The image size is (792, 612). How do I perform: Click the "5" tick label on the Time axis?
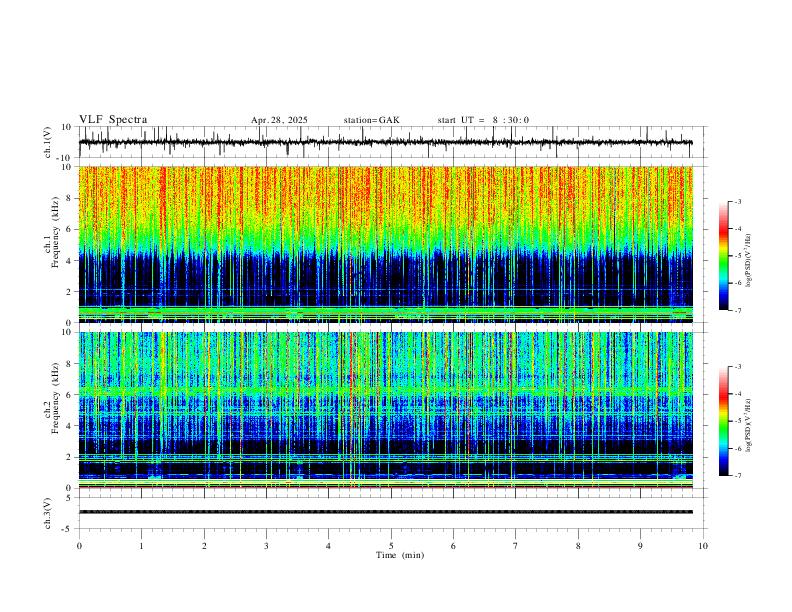(x=391, y=546)
